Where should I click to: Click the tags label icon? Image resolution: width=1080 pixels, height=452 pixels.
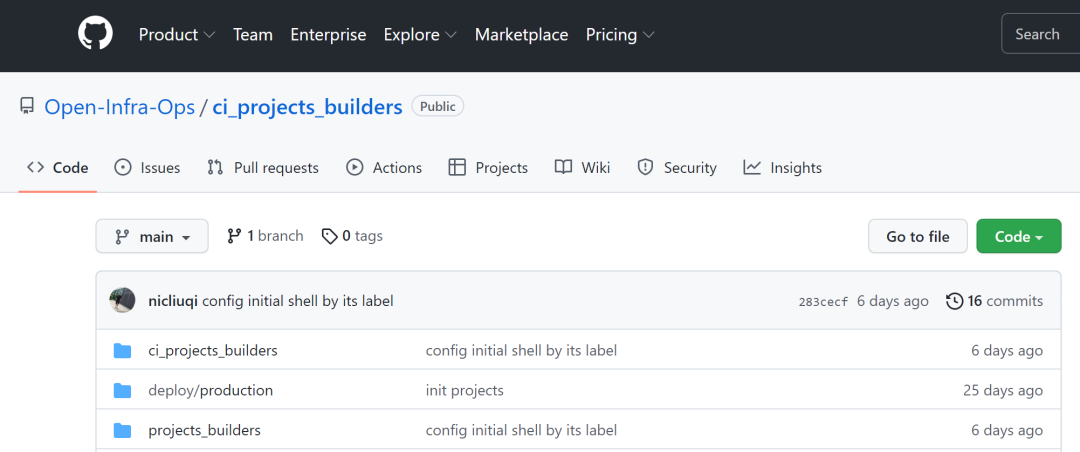[329, 236]
